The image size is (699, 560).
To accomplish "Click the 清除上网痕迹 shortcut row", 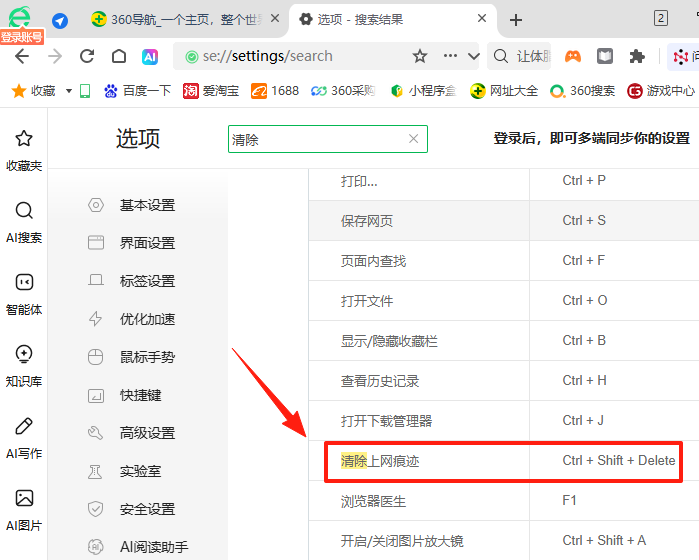I will [x=504, y=461].
